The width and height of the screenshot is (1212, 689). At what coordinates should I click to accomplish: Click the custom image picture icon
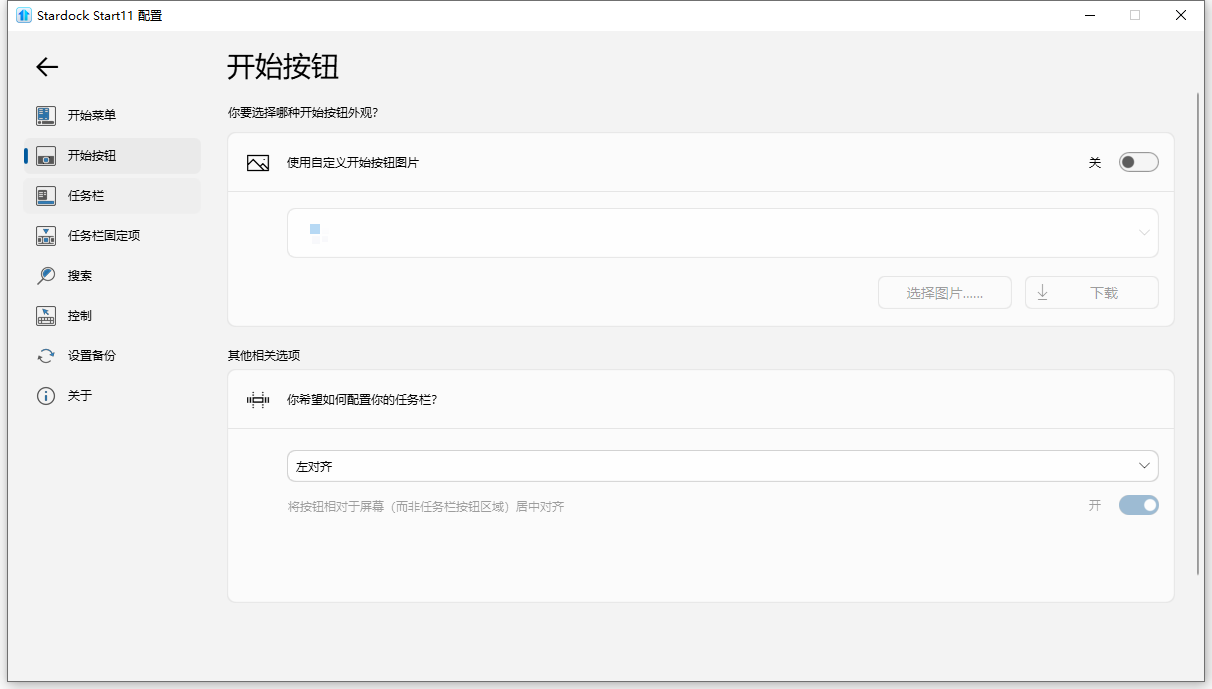tap(257, 161)
